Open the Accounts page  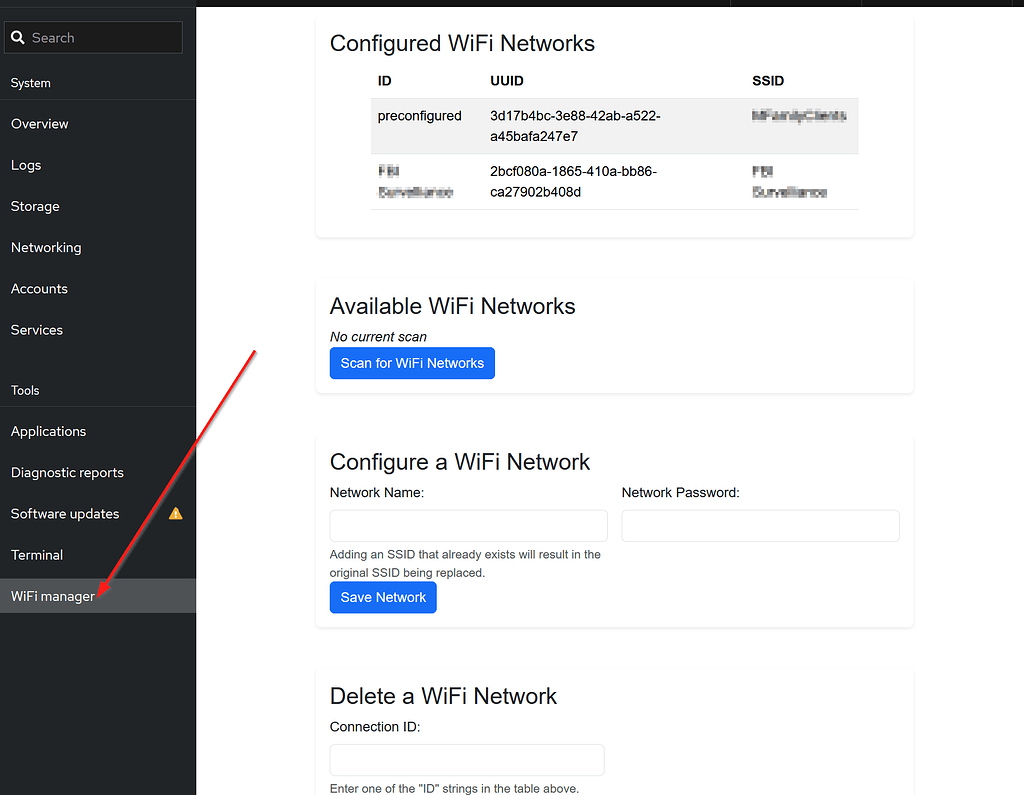coord(39,288)
